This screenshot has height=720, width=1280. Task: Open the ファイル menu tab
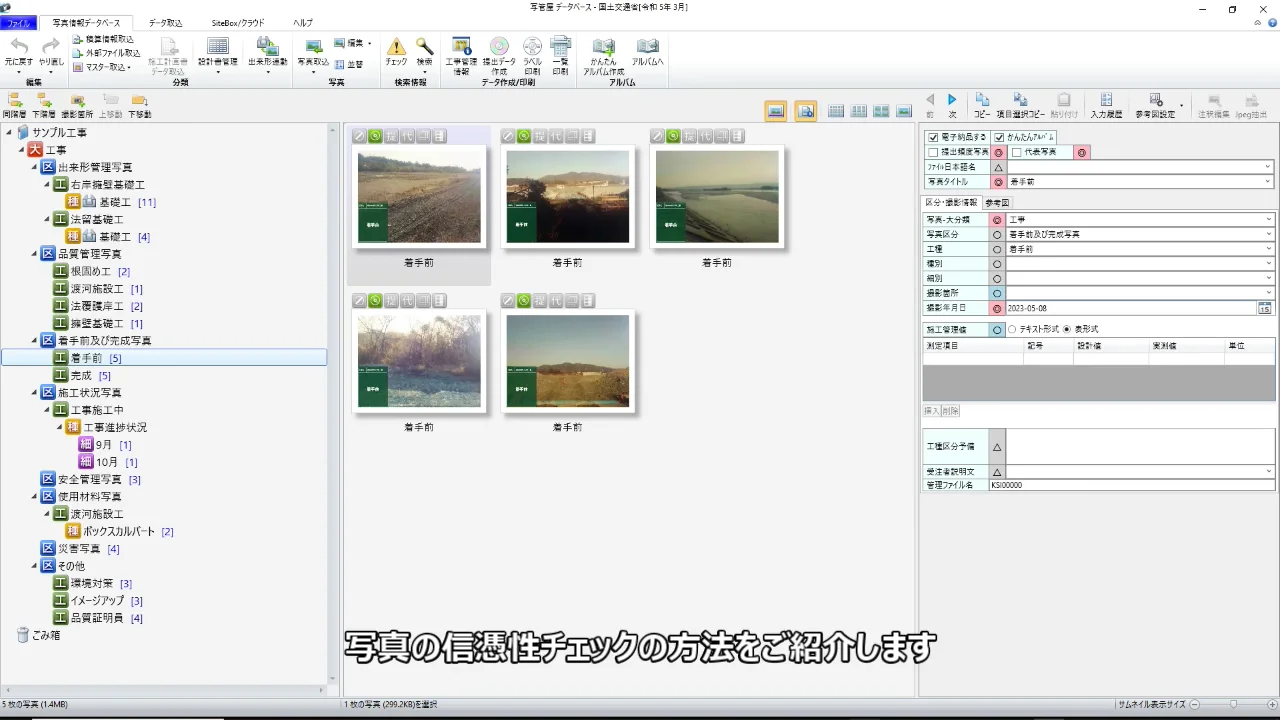click(19, 22)
